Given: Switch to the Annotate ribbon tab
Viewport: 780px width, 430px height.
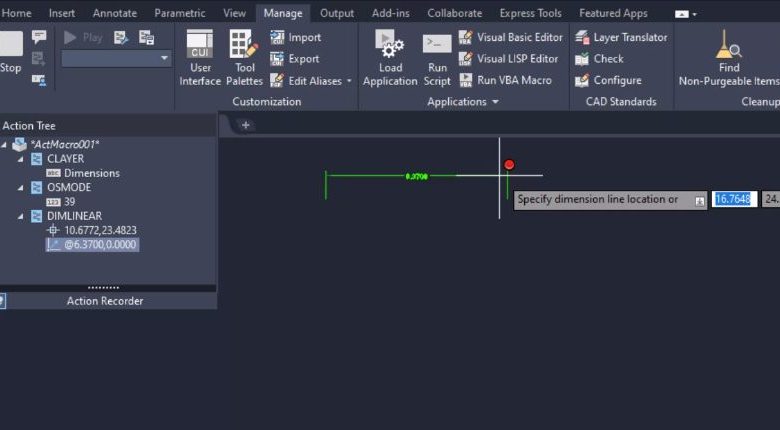Looking at the screenshot, I should tap(115, 13).
